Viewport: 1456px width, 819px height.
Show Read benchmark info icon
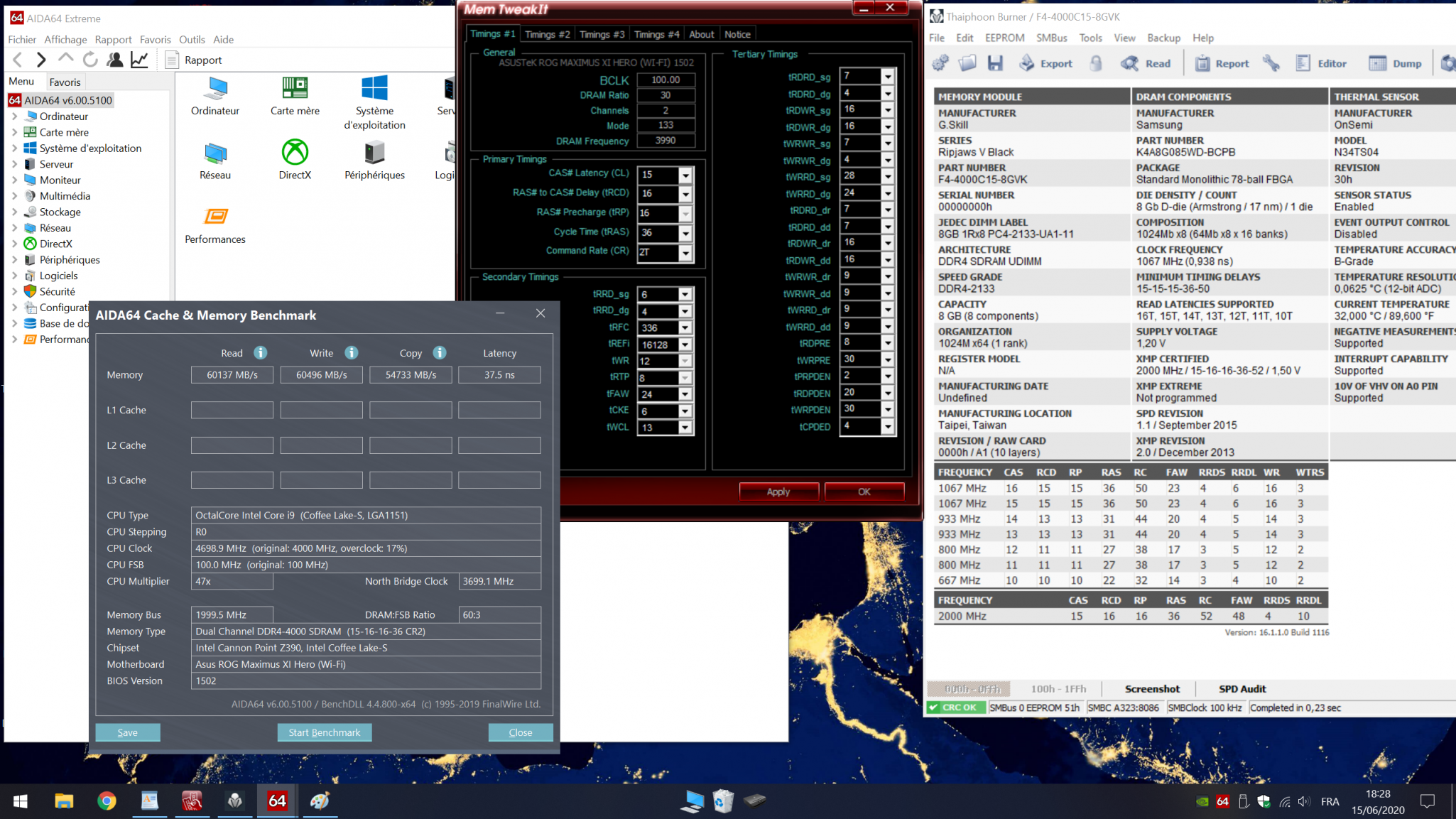261,352
